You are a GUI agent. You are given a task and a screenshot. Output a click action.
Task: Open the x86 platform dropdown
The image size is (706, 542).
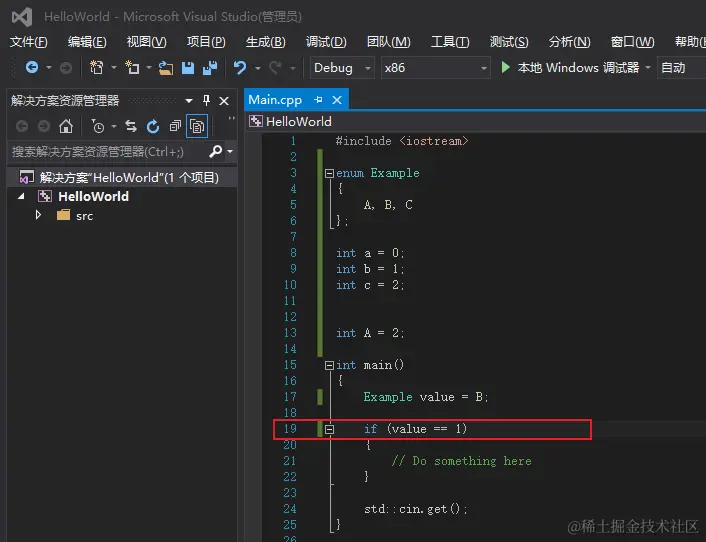click(x=435, y=68)
